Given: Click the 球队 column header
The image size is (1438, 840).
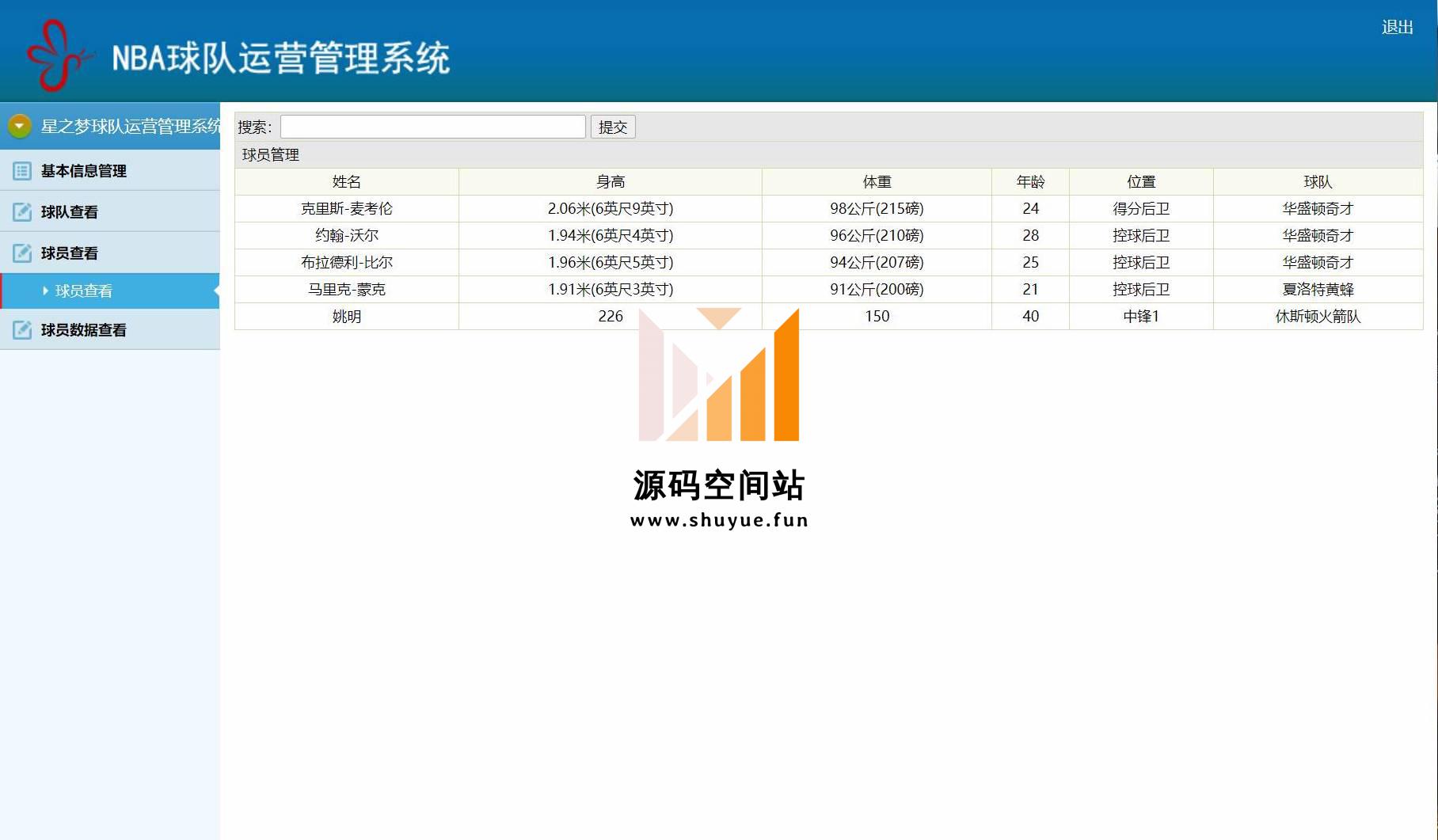Looking at the screenshot, I should coord(1318,181).
